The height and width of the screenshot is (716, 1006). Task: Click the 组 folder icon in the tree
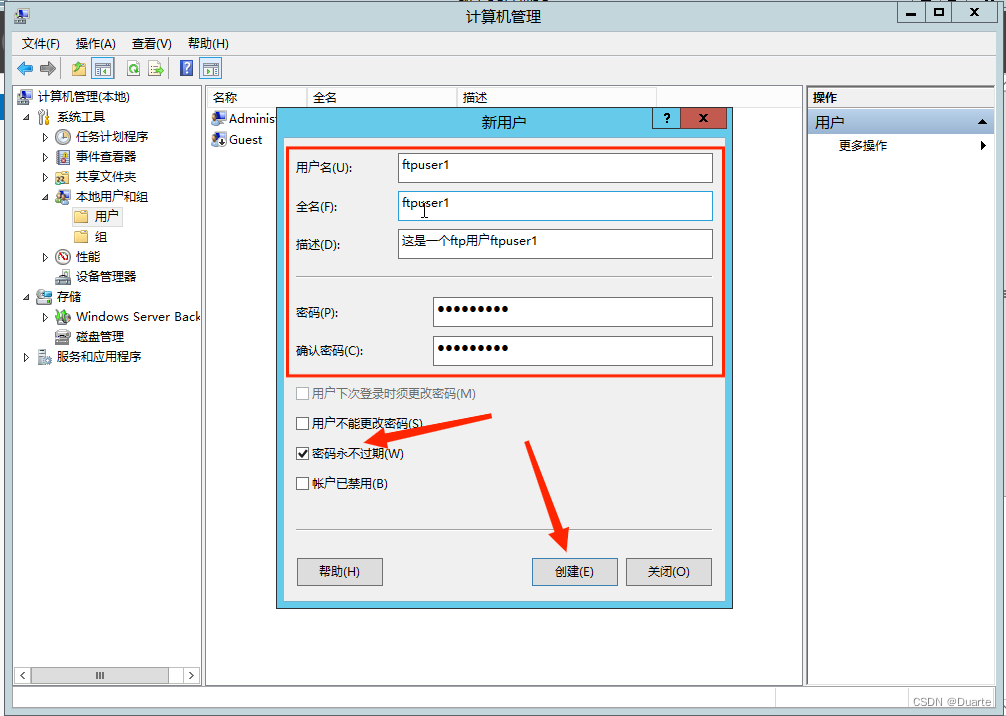(81, 237)
